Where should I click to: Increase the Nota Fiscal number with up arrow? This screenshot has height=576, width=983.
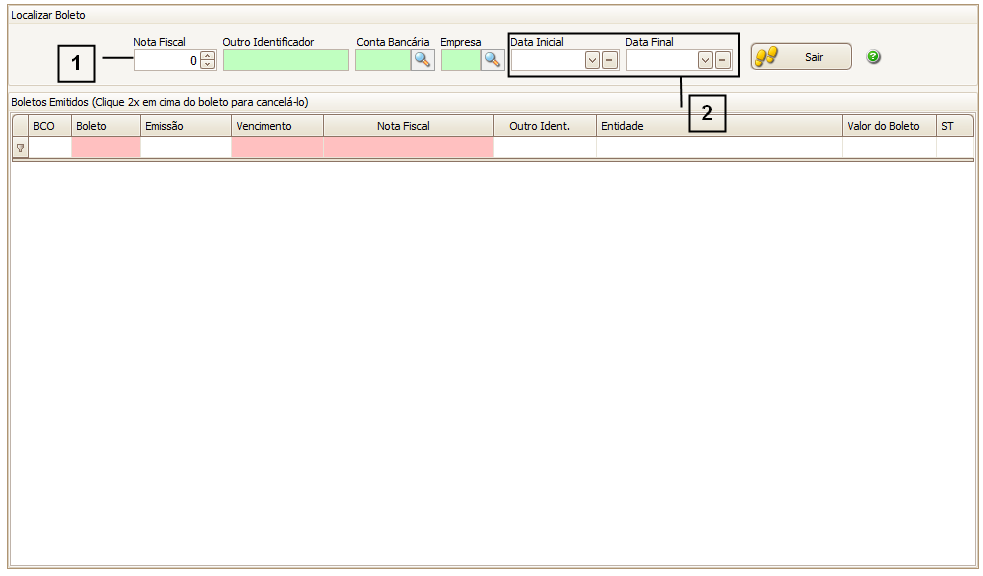click(207, 55)
